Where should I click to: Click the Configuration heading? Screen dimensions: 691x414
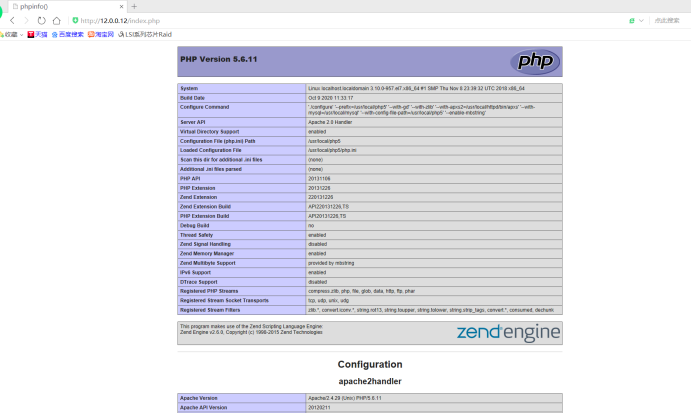[370, 364]
